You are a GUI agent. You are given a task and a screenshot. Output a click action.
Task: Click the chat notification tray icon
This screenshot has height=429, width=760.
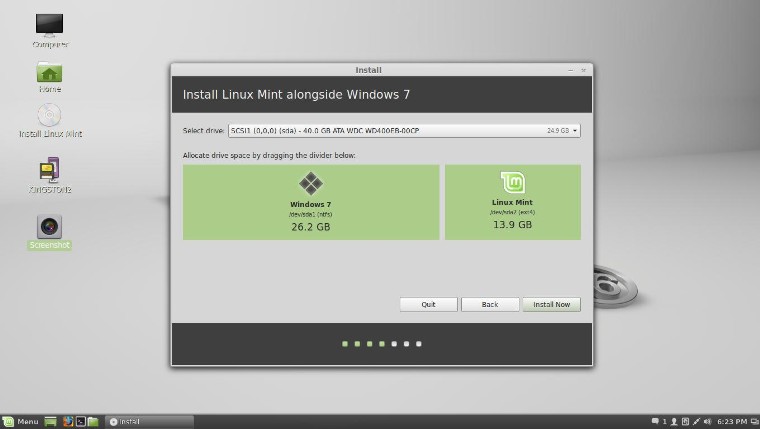[x=655, y=421]
